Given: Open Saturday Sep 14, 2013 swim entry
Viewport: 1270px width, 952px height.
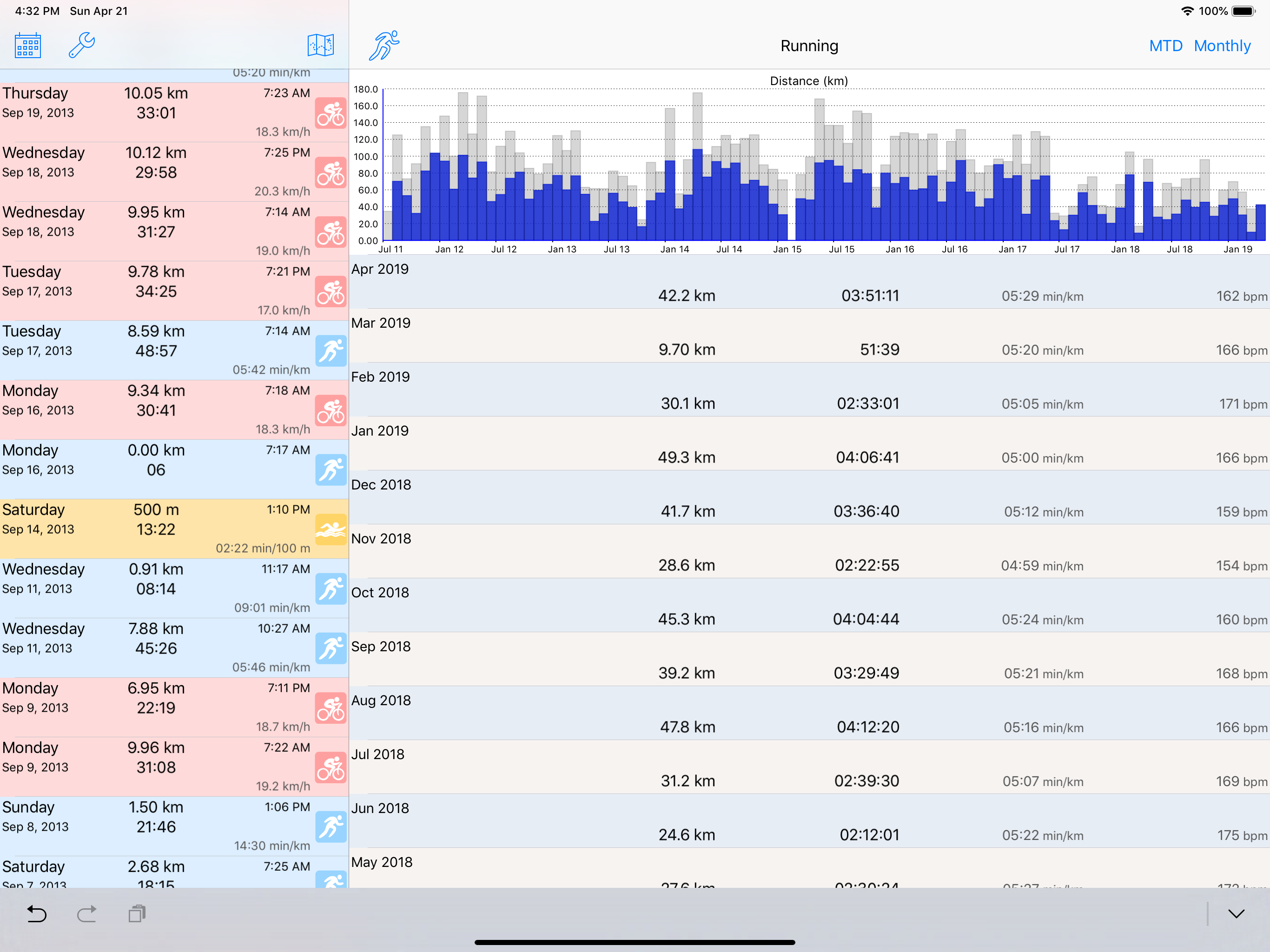Looking at the screenshot, I should coord(174,529).
